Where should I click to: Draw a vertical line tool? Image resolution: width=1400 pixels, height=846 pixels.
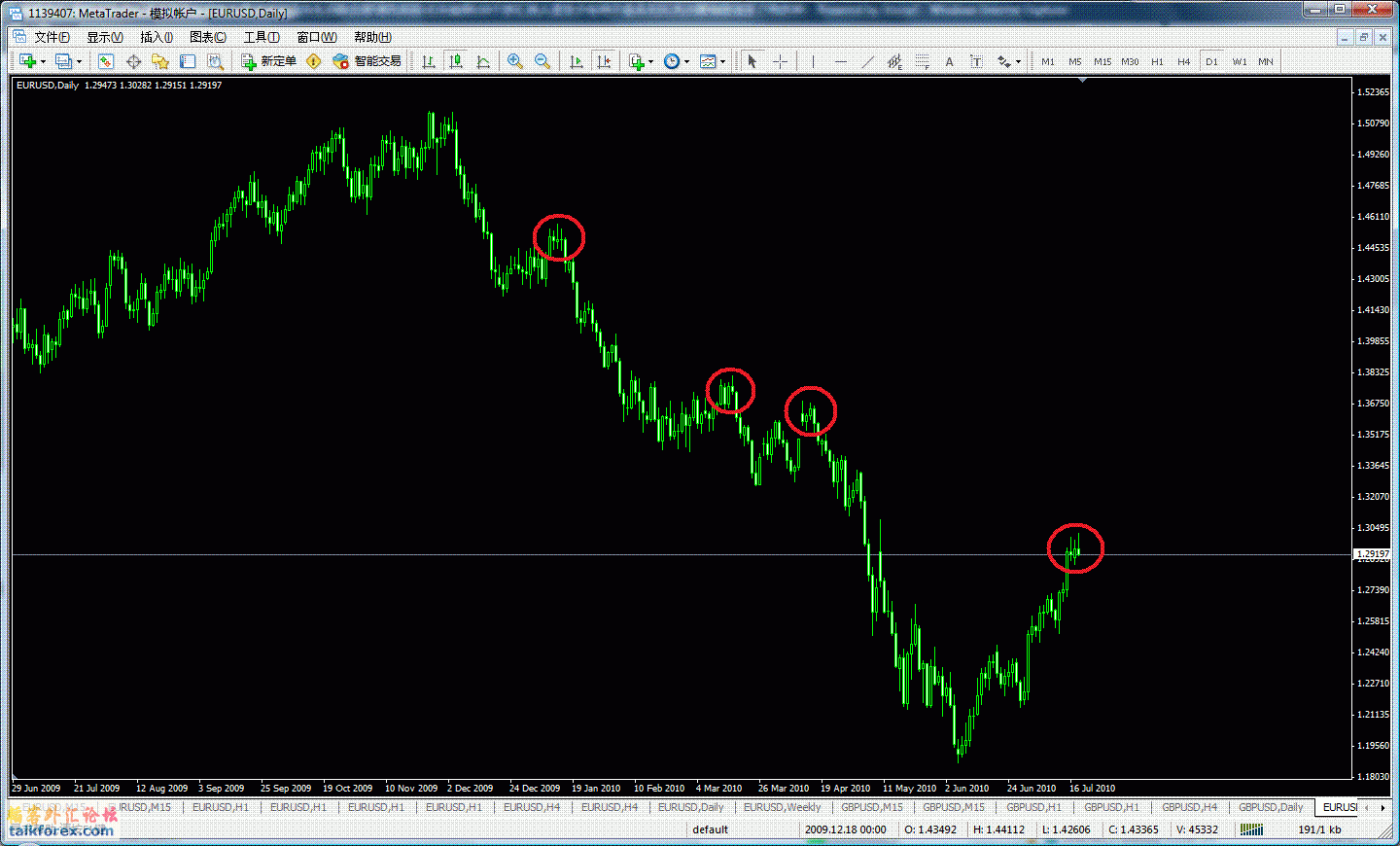pyautogui.click(x=813, y=61)
